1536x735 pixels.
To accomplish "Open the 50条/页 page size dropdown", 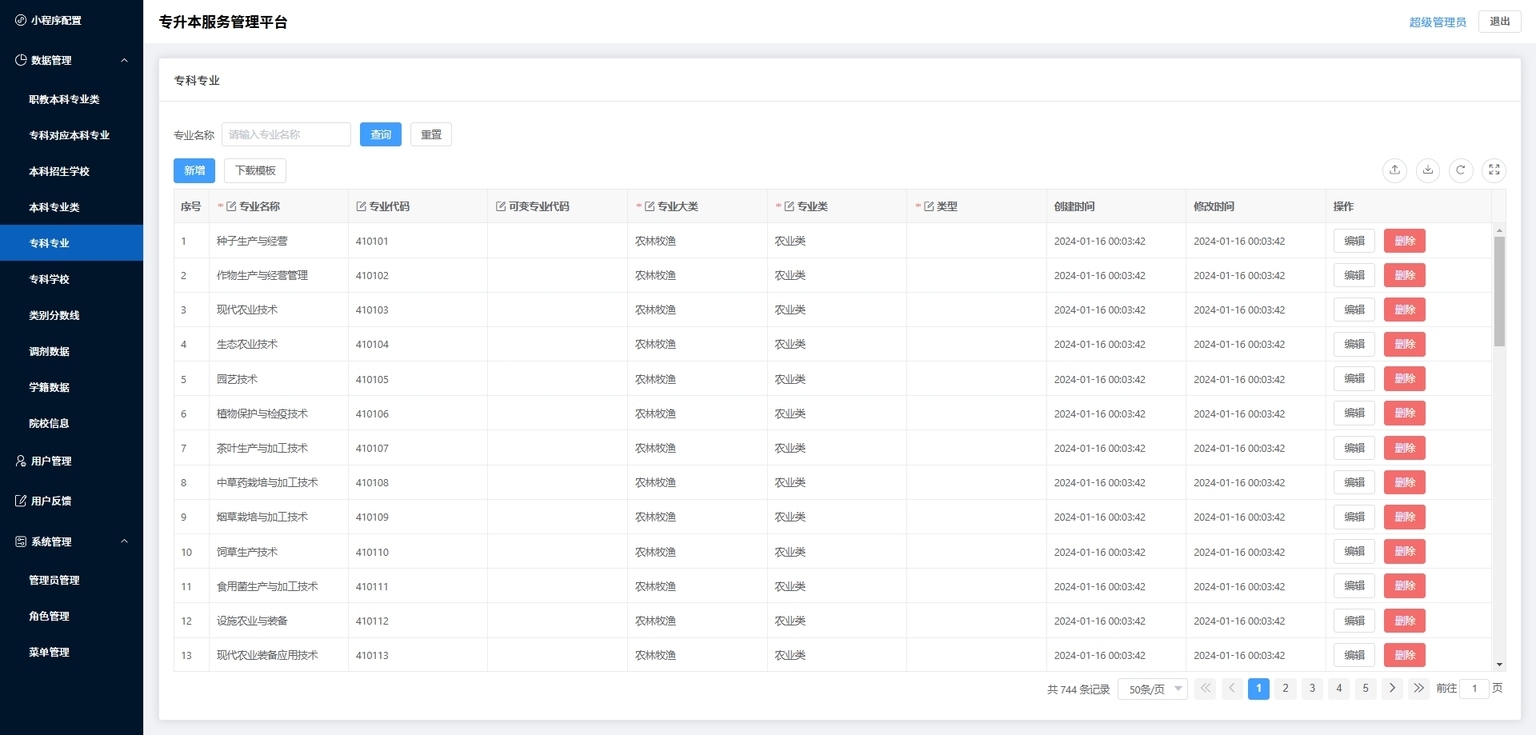I will click(1152, 689).
